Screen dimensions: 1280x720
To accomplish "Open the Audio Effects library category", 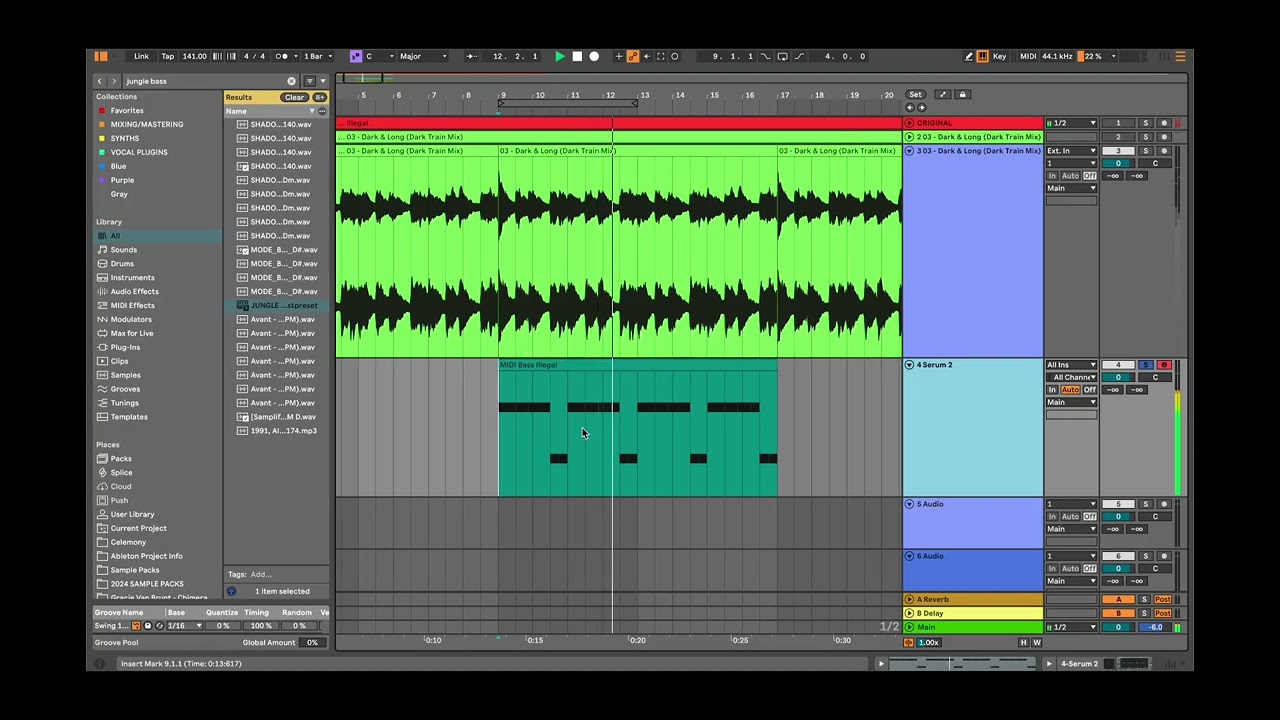I will coord(135,292).
